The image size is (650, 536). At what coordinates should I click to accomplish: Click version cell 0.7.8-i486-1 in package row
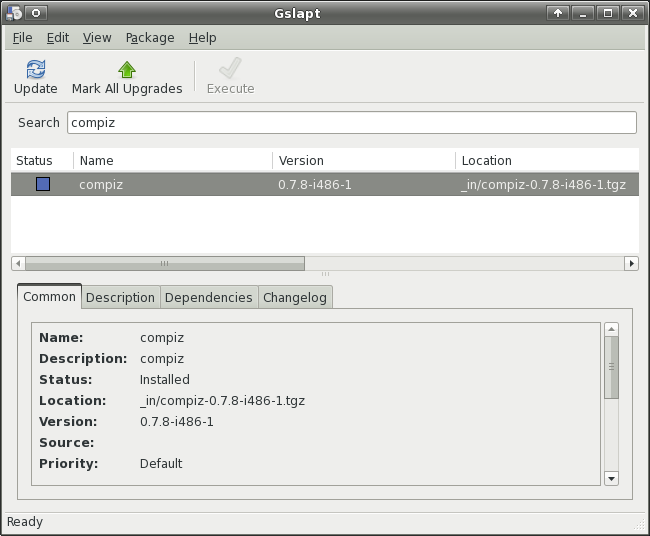tap(315, 184)
